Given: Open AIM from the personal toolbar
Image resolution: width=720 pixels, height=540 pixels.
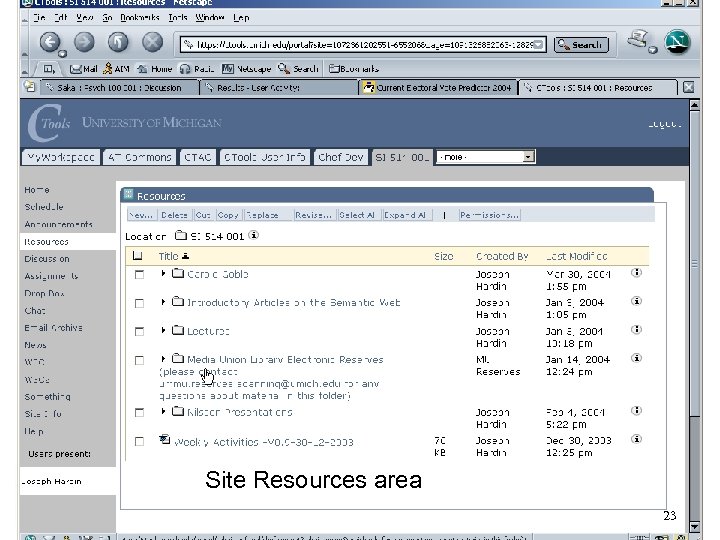Looking at the screenshot, I should (117, 69).
